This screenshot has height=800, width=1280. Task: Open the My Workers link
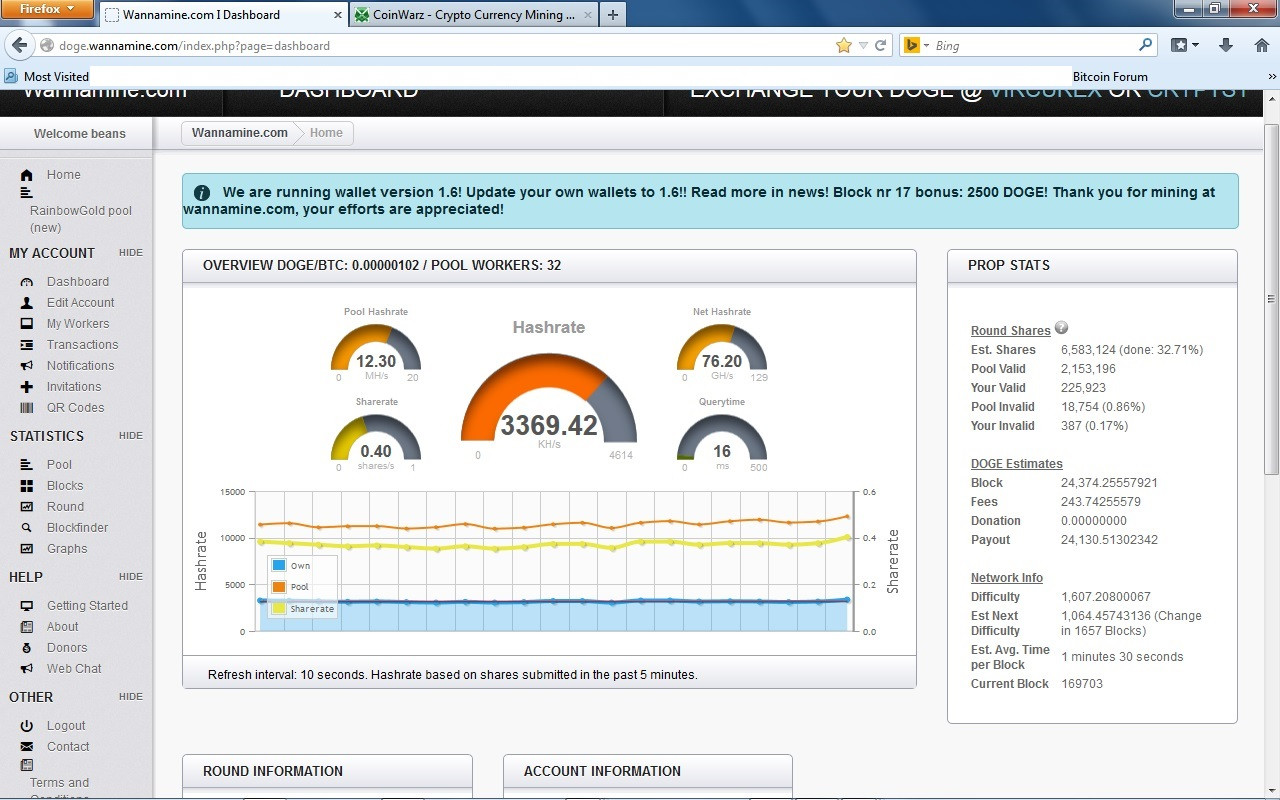click(78, 324)
